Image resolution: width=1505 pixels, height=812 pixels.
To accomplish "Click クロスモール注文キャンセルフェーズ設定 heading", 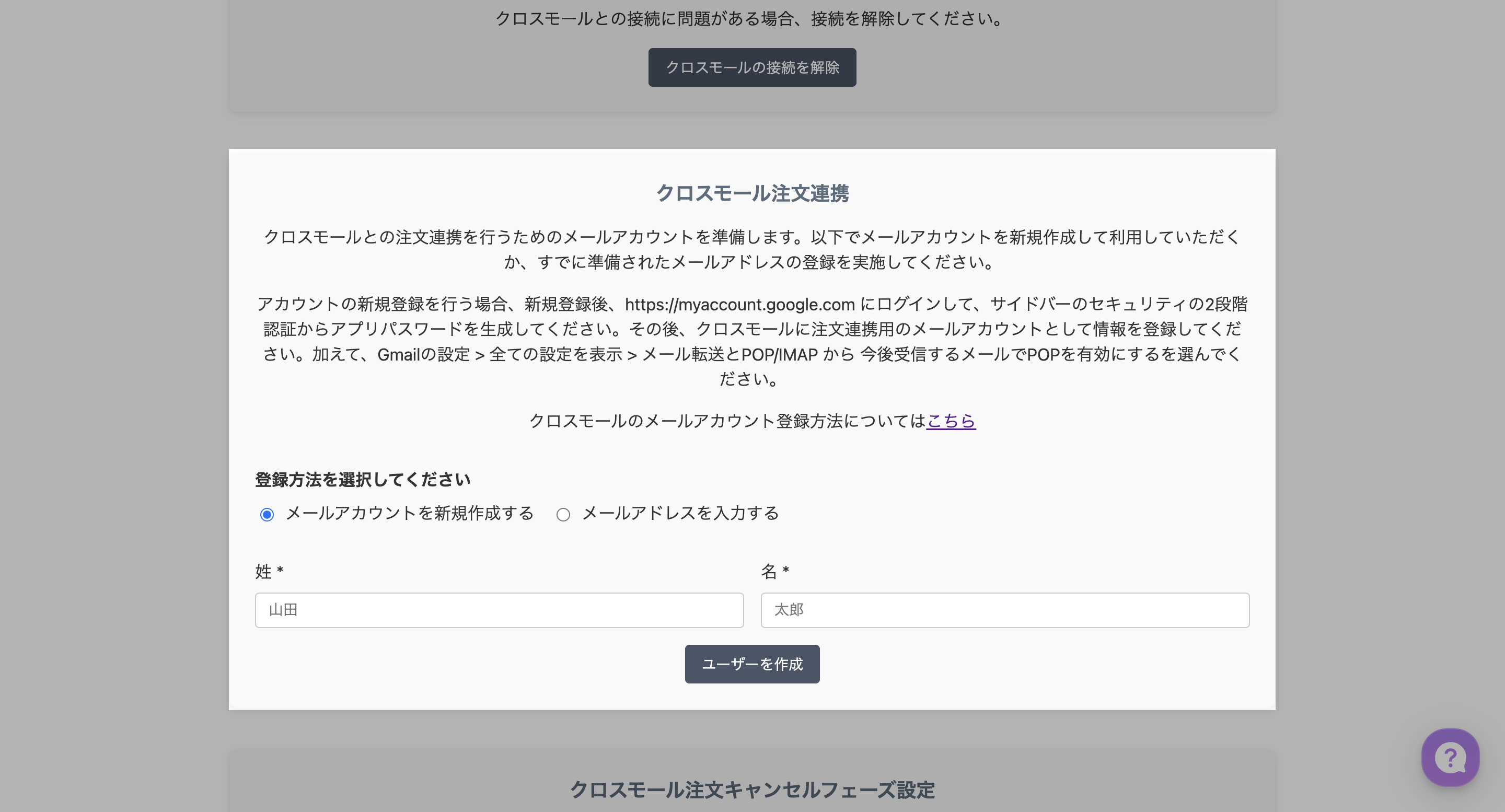I will click(x=752, y=790).
